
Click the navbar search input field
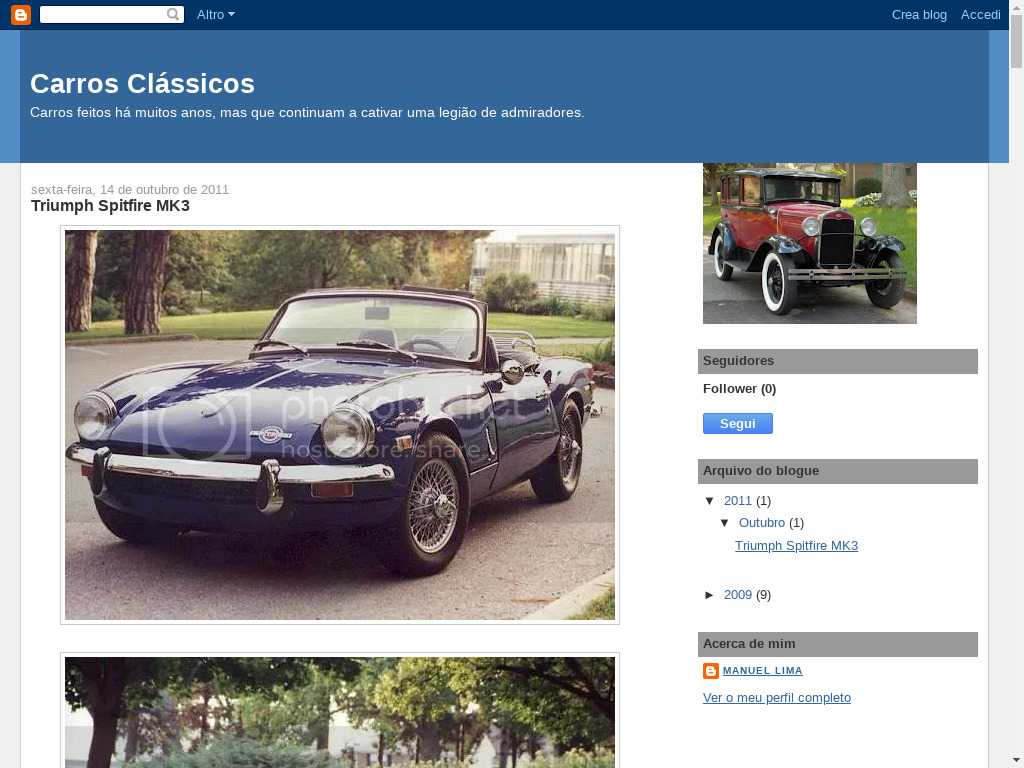click(x=103, y=14)
